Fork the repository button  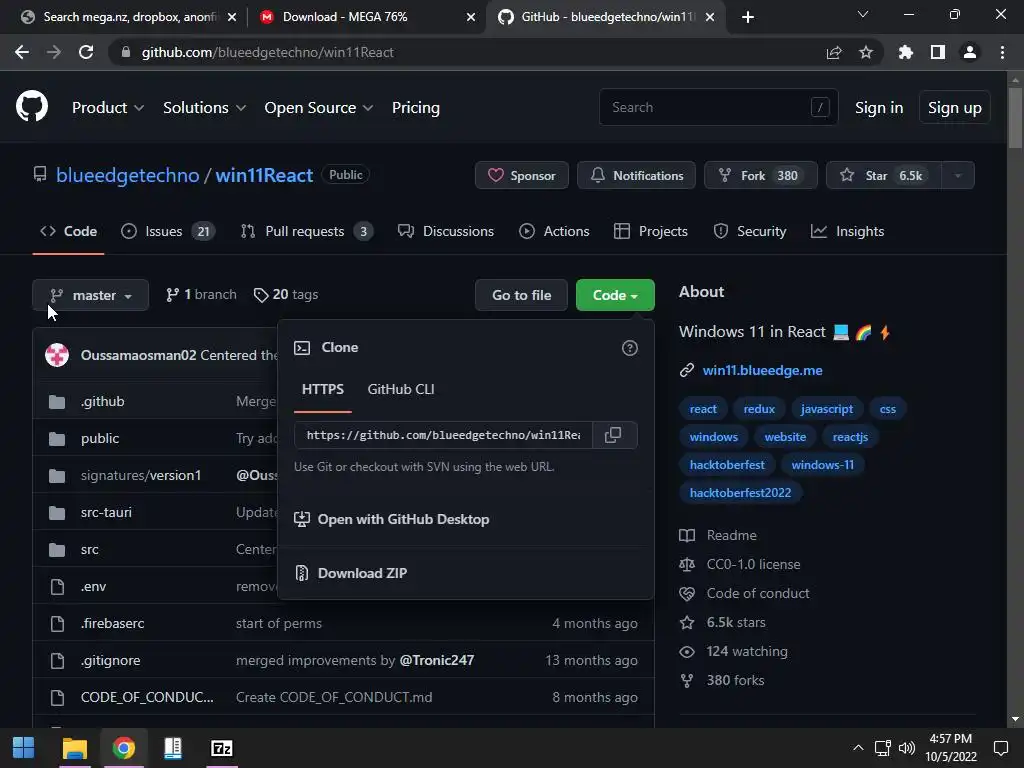[761, 176]
